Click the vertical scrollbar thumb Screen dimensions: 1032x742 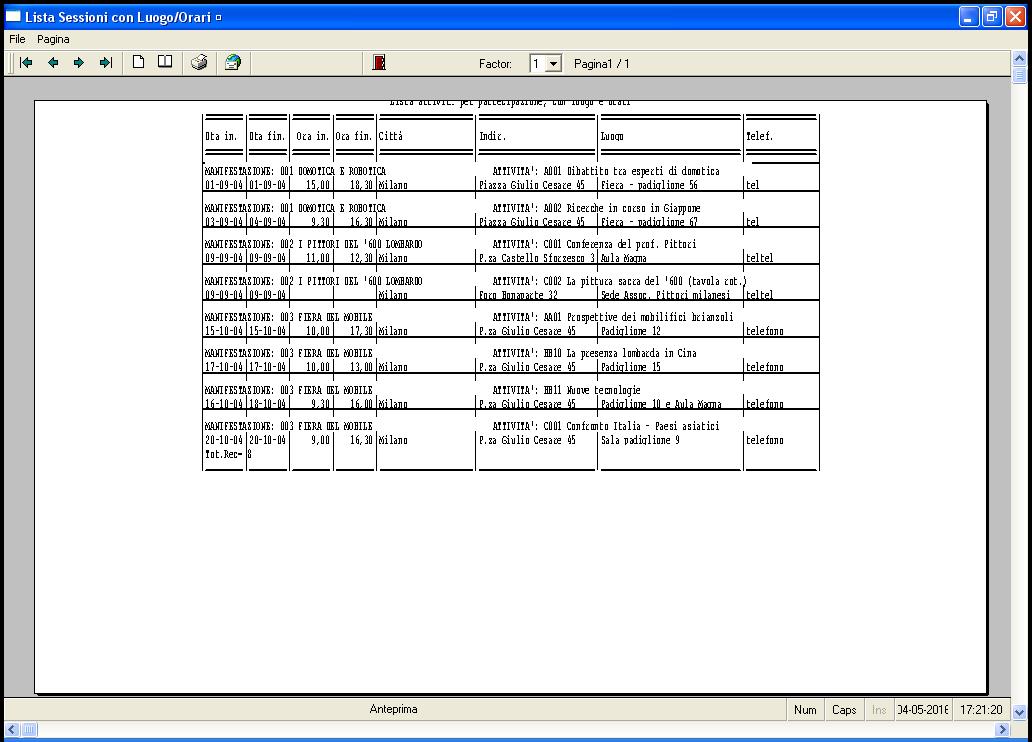click(x=1019, y=75)
